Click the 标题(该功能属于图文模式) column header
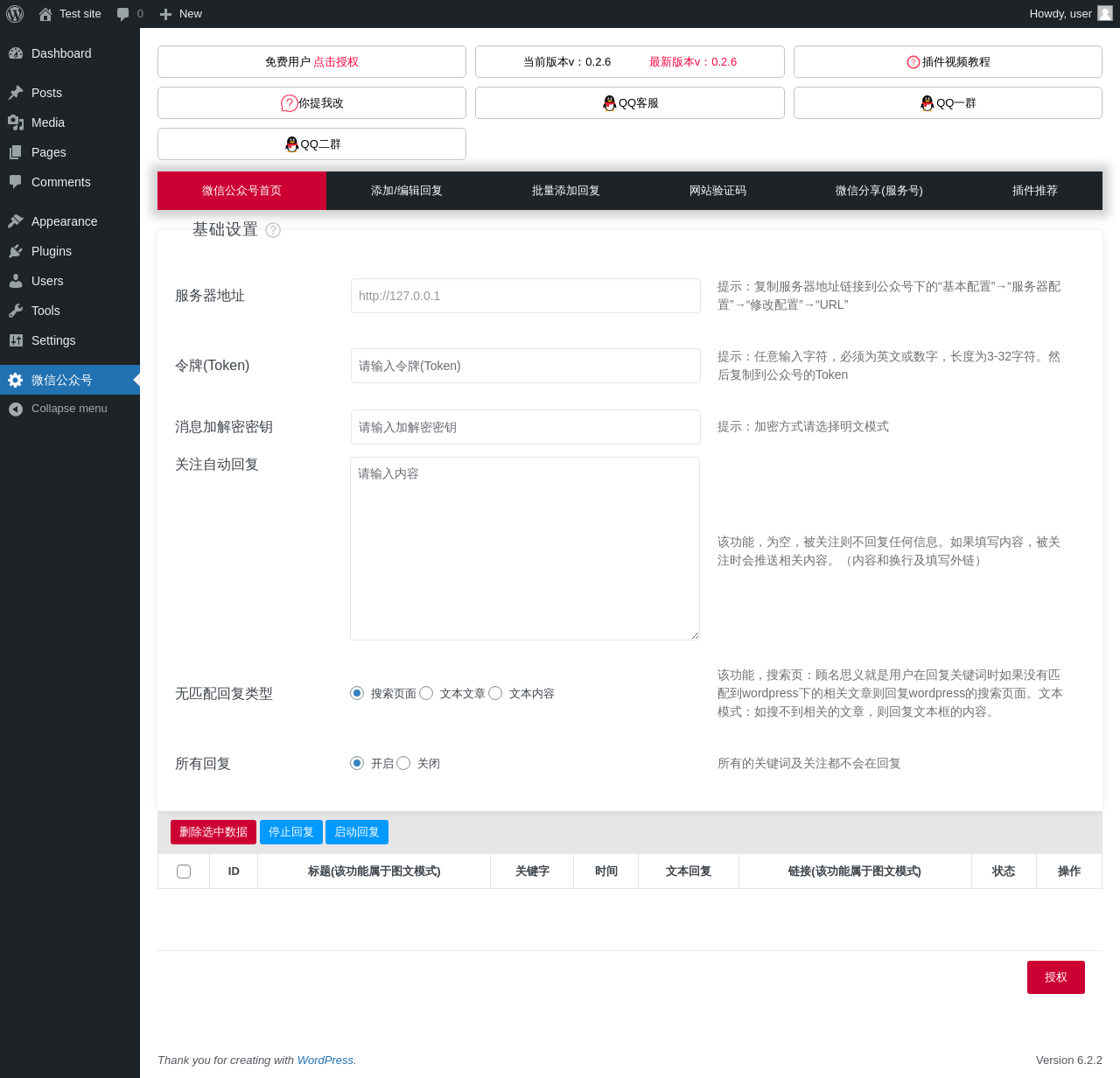Screen dimensions: 1120x1078 pos(374,871)
